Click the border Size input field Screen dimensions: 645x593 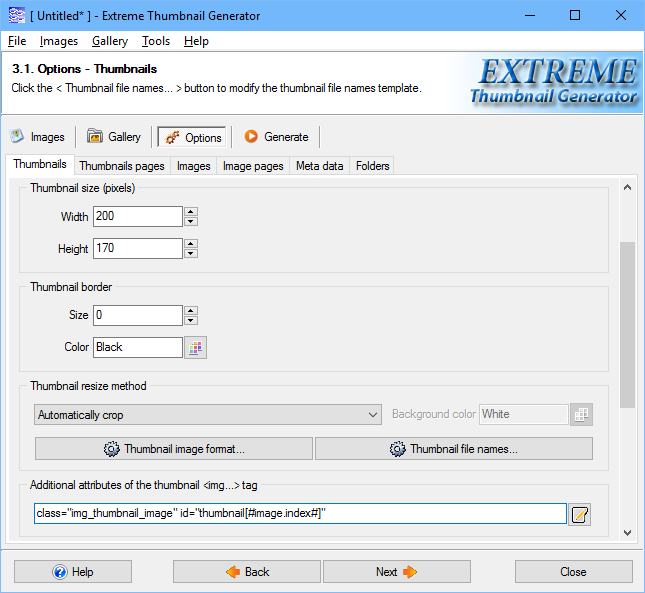[x=138, y=315]
